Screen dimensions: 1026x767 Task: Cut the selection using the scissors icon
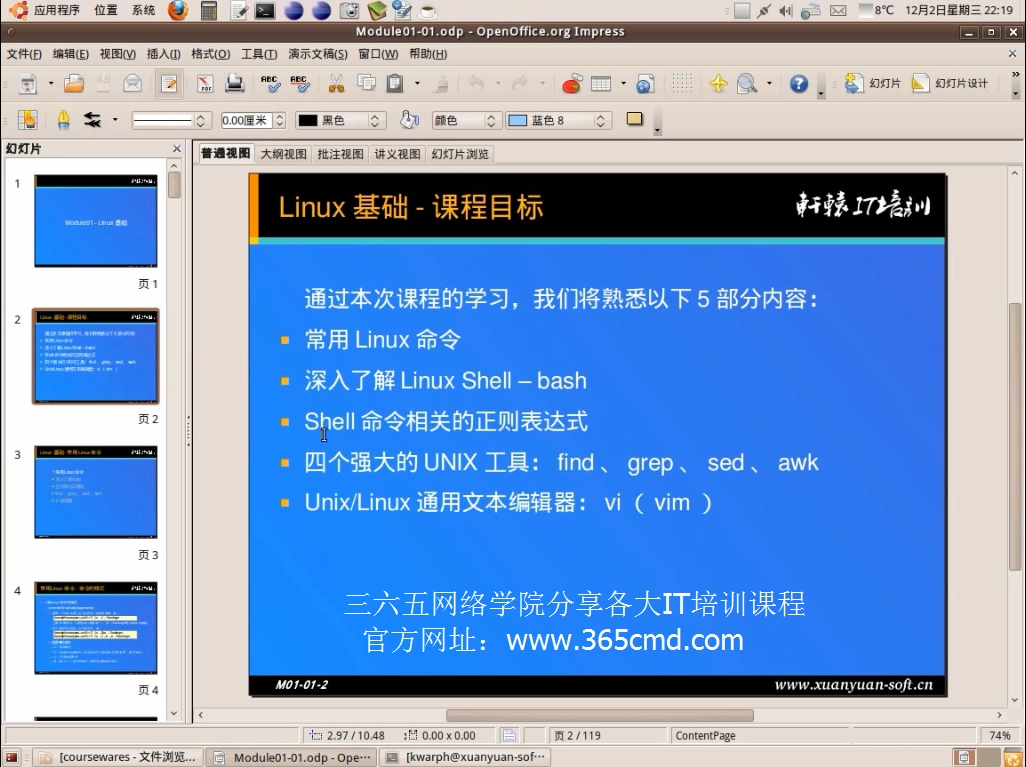(335, 84)
